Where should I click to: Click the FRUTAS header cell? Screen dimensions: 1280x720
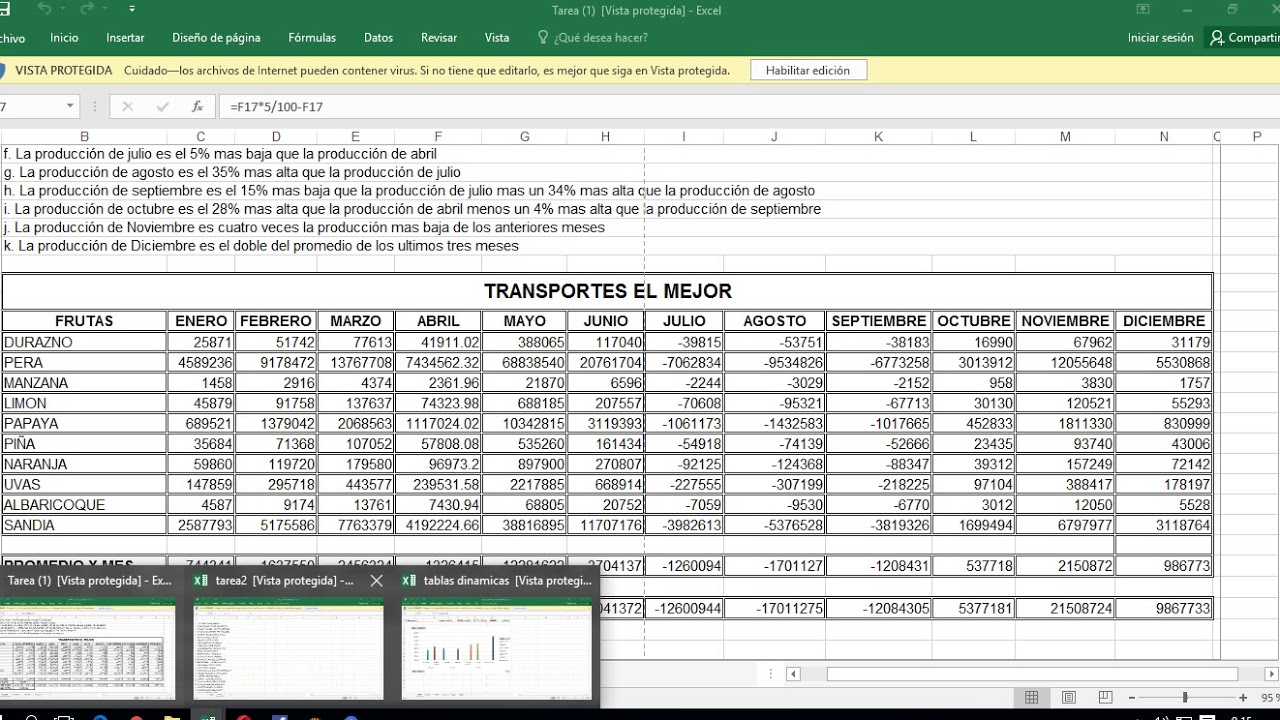coord(84,321)
